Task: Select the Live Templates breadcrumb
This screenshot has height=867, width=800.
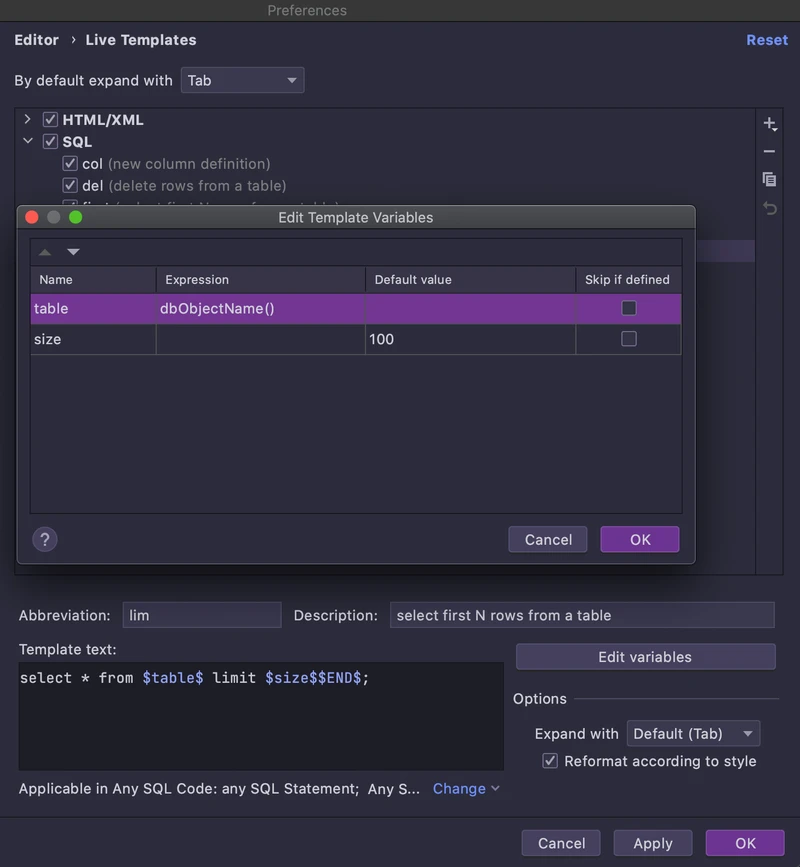Action: pyautogui.click(x=141, y=40)
